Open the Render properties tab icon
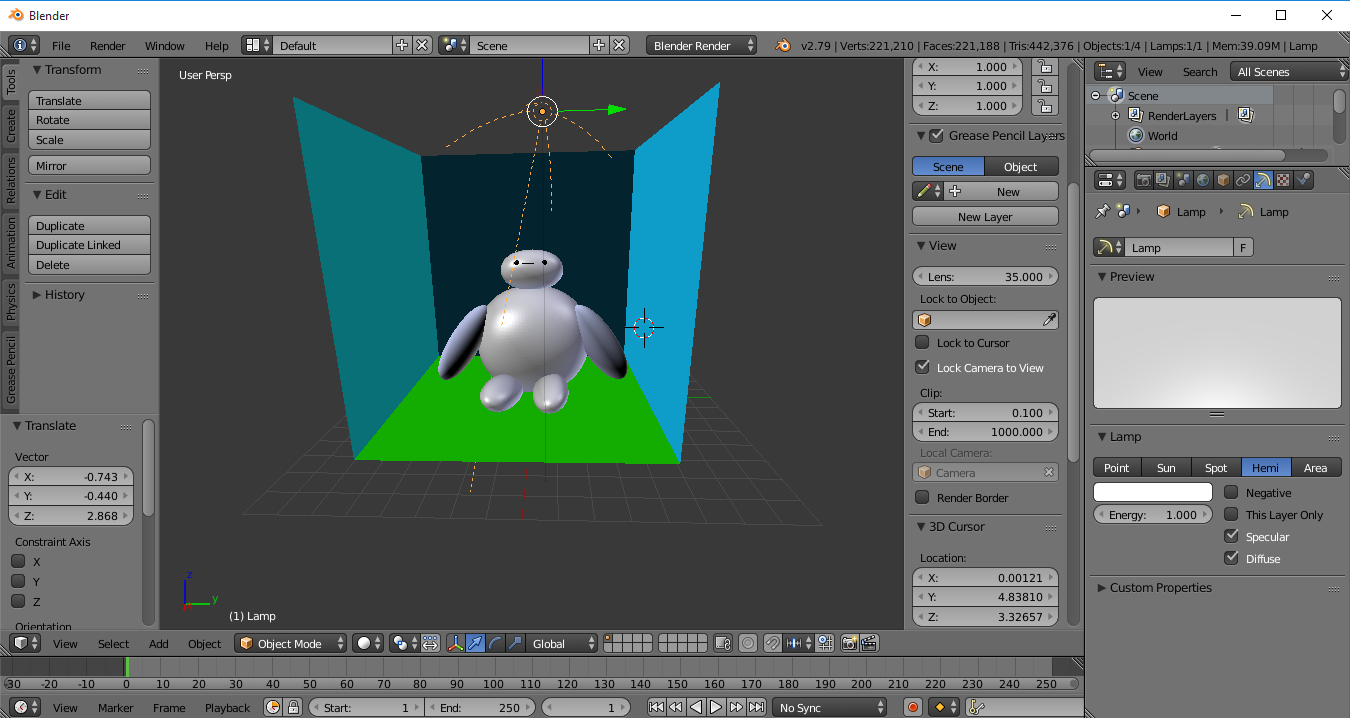The image size is (1350, 718). tap(1143, 180)
